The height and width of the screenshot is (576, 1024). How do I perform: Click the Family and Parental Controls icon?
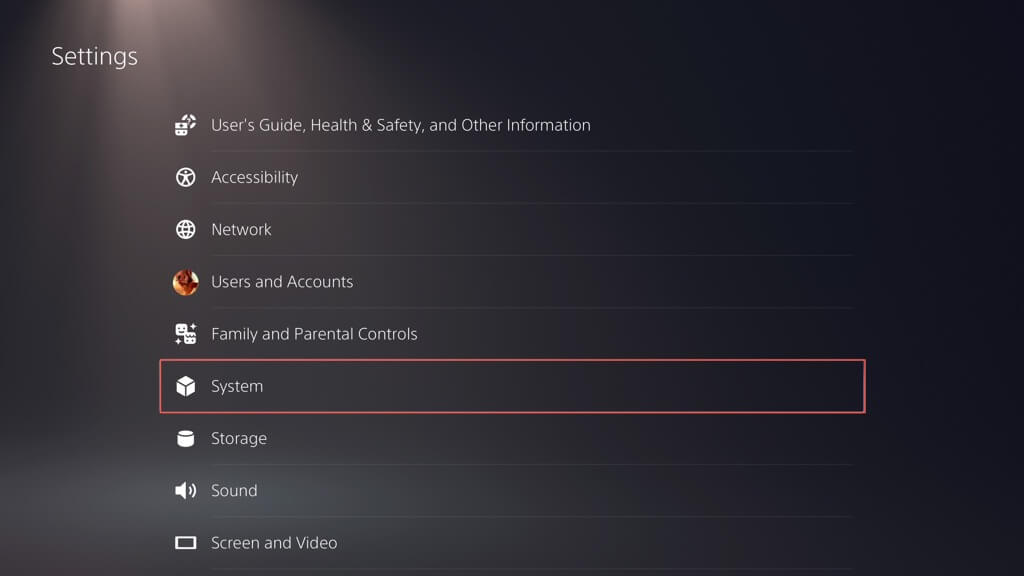(186, 334)
